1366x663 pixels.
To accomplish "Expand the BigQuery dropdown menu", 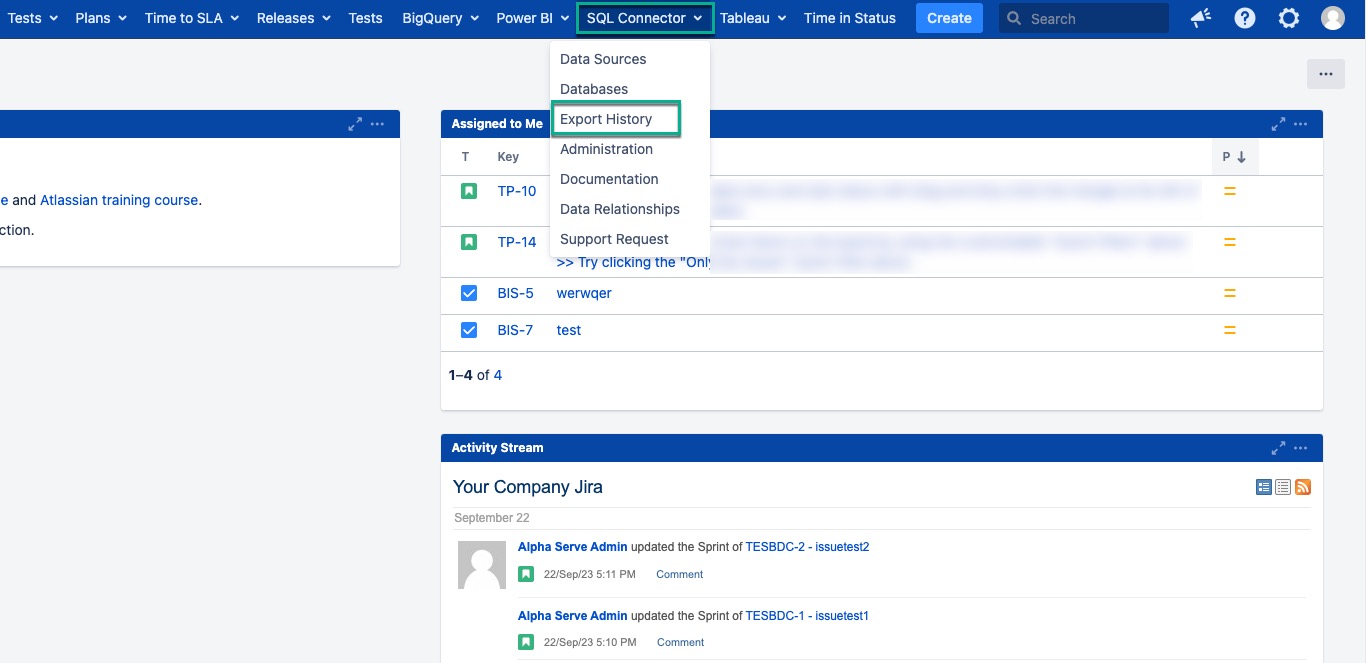I will click(x=440, y=18).
